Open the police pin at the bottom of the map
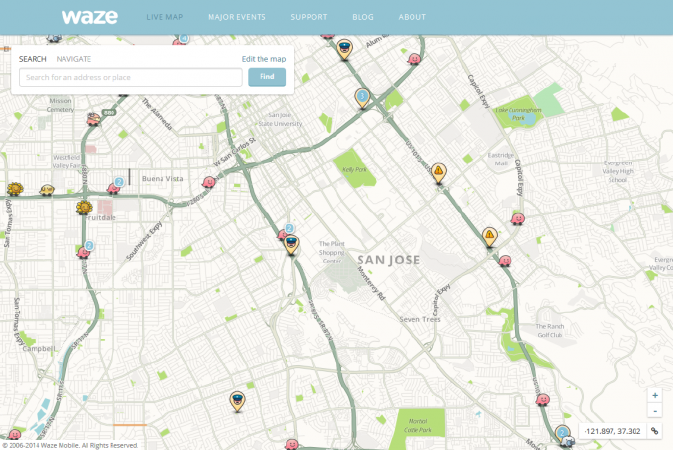 click(237, 401)
